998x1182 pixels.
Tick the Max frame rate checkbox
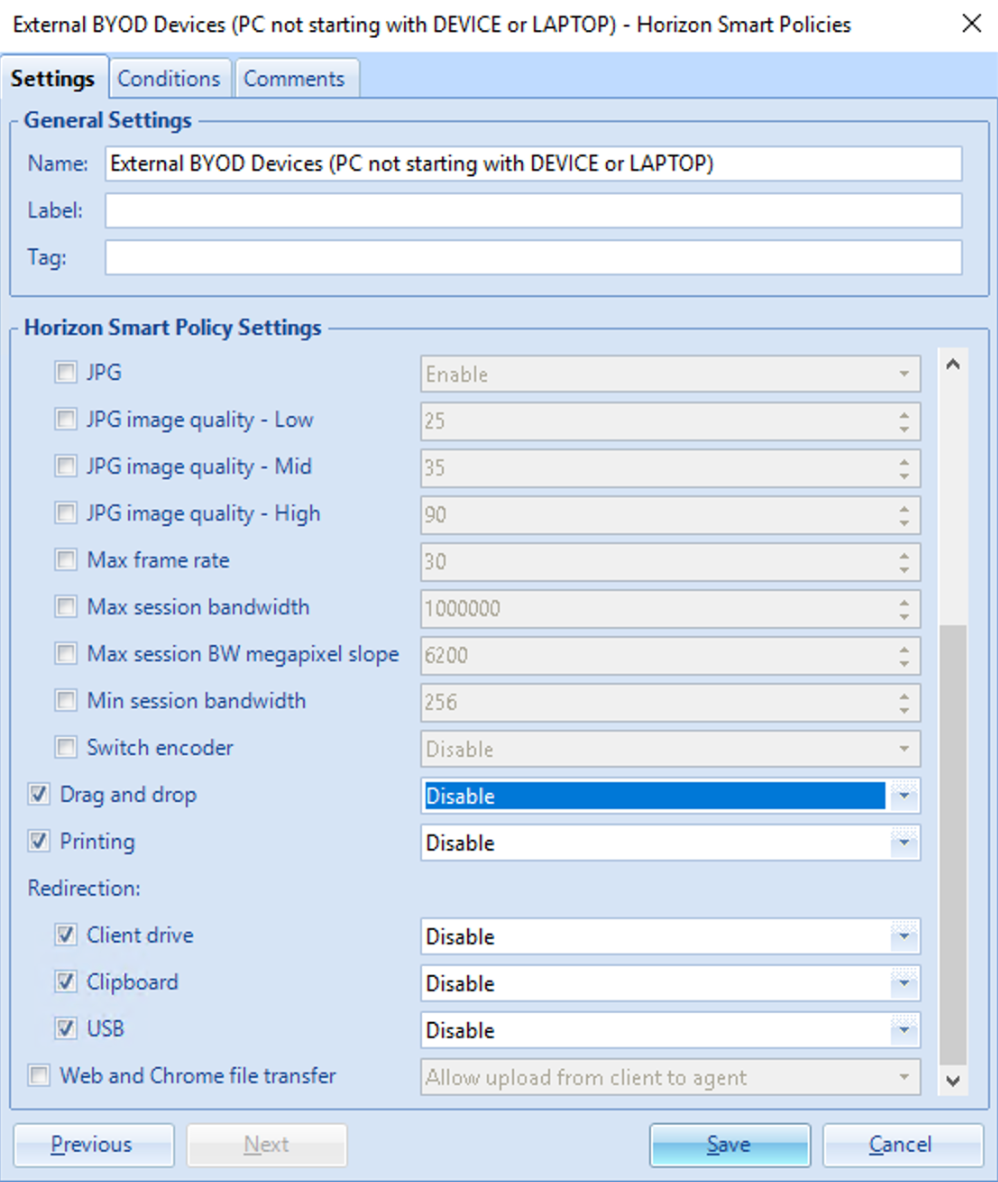66,560
